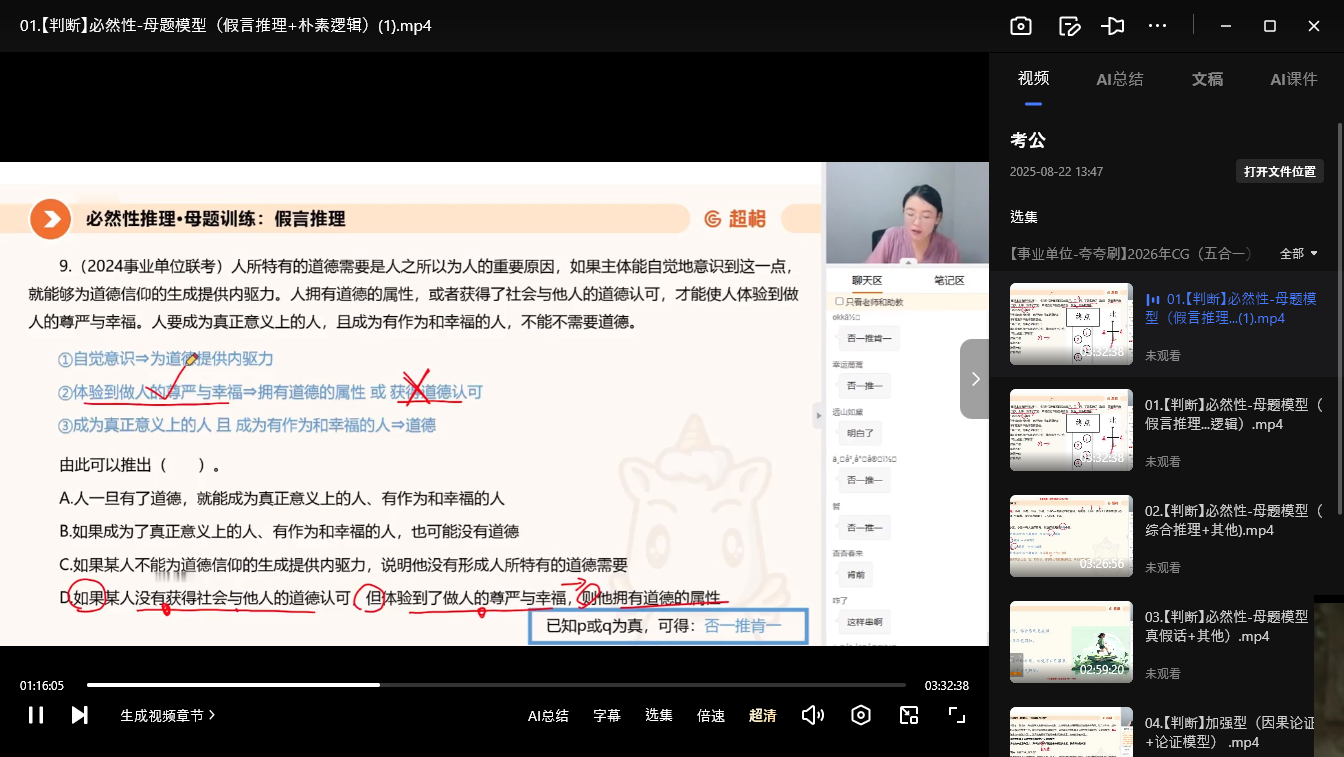
Task: Switch to the AI总结 tab
Action: tap(1120, 79)
